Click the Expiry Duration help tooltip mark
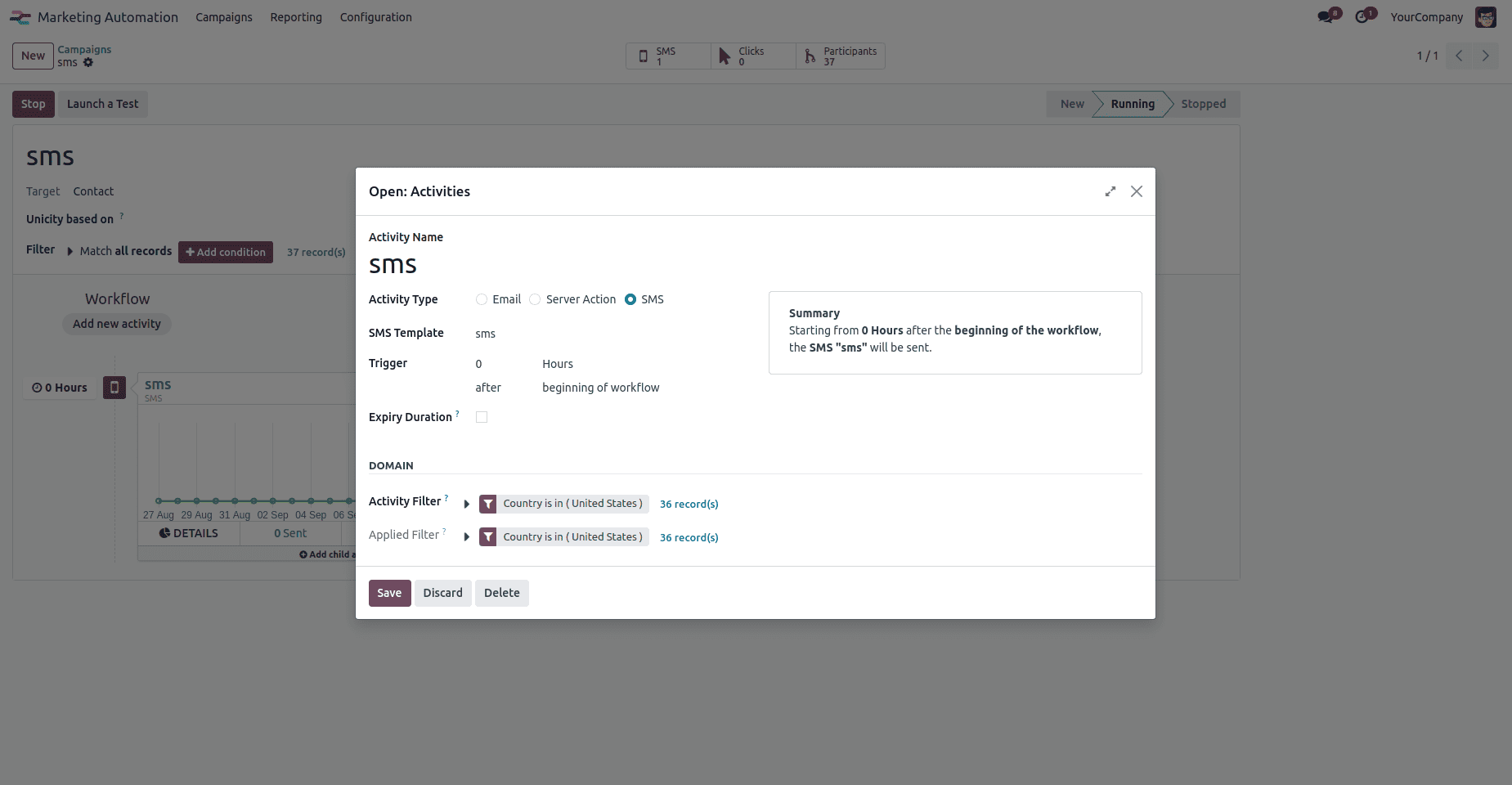1512x785 pixels. click(x=457, y=413)
